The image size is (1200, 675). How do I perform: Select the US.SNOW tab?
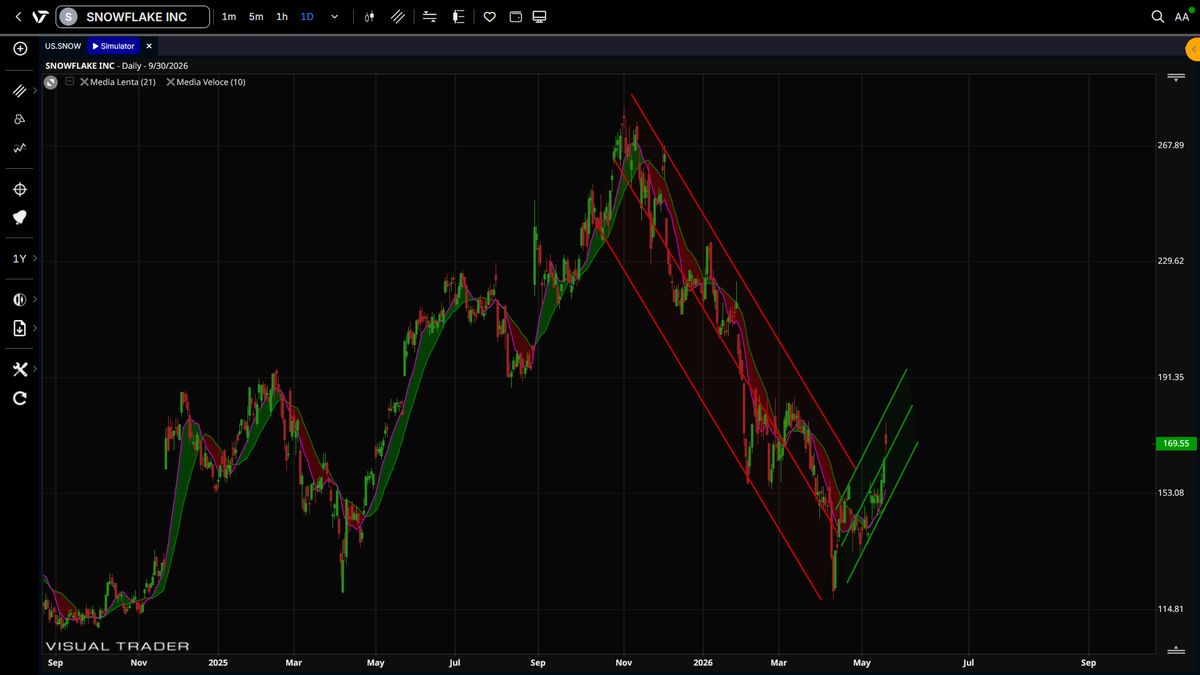tap(63, 46)
